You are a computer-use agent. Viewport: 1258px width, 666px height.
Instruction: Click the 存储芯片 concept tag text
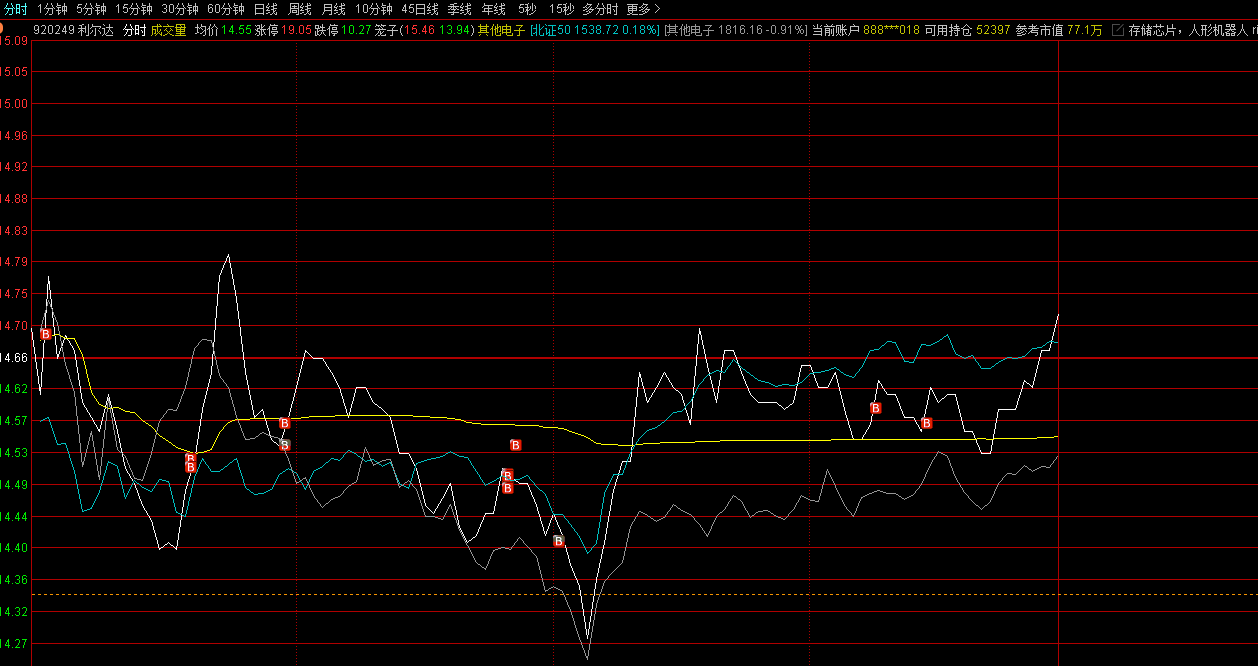tap(1154, 30)
